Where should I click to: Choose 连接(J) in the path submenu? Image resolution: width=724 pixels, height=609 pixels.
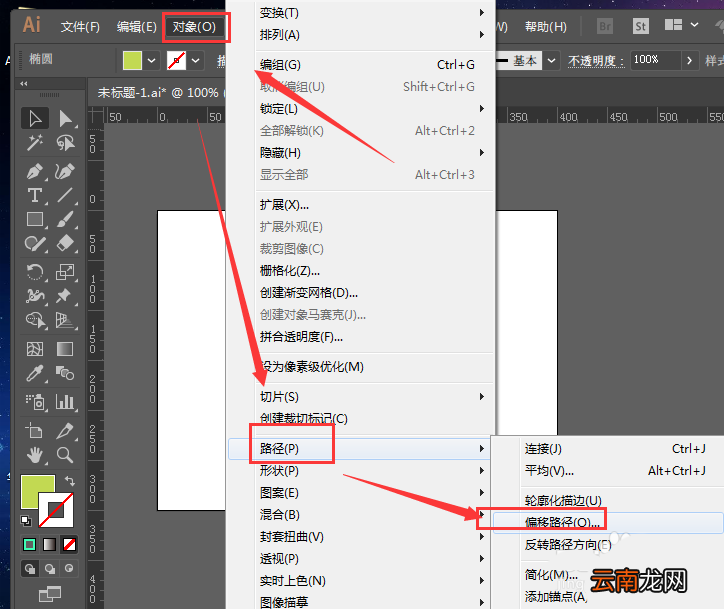click(x=608, y=448)
